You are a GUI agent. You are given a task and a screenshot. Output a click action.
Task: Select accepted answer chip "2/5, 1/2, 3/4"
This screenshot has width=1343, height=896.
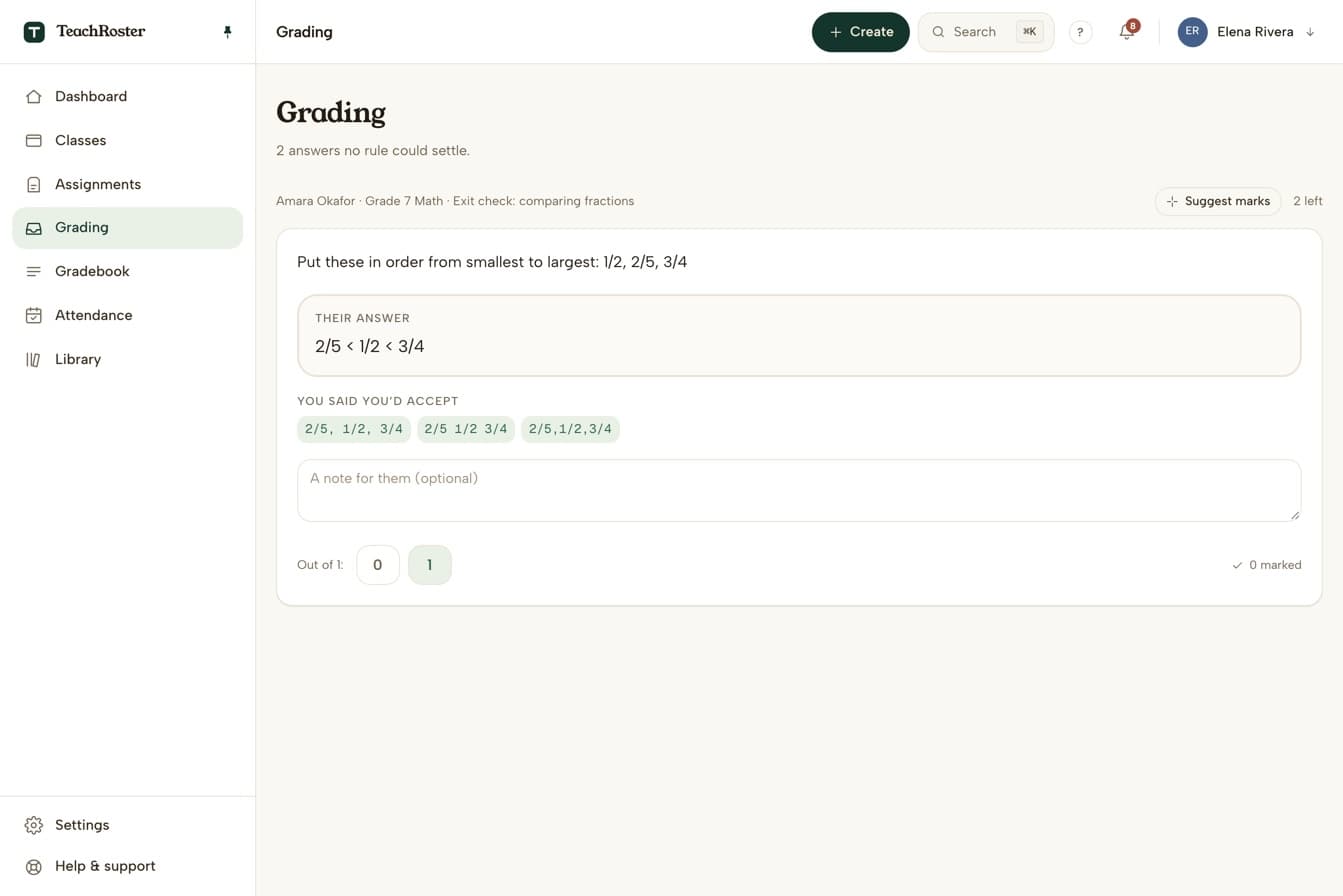(354, 430)
